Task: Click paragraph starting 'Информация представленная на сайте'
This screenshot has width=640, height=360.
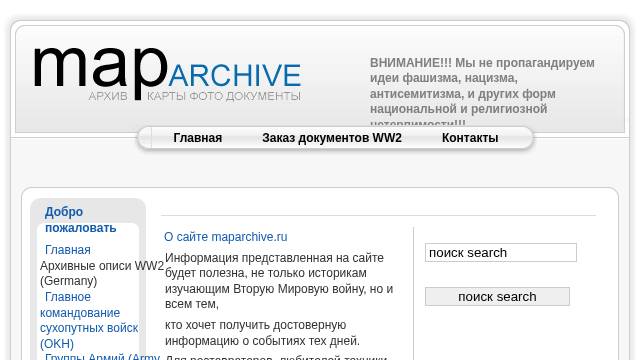Action: (279, 281)
